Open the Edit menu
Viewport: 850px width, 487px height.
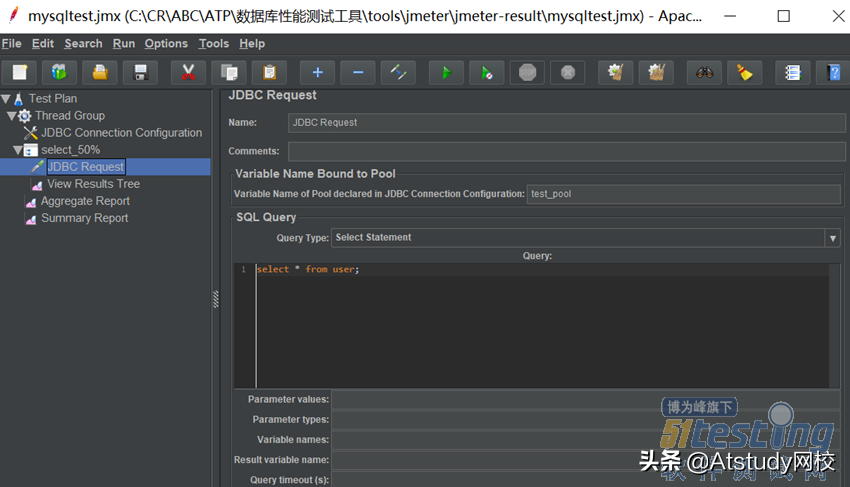click(x=43, y=43)
